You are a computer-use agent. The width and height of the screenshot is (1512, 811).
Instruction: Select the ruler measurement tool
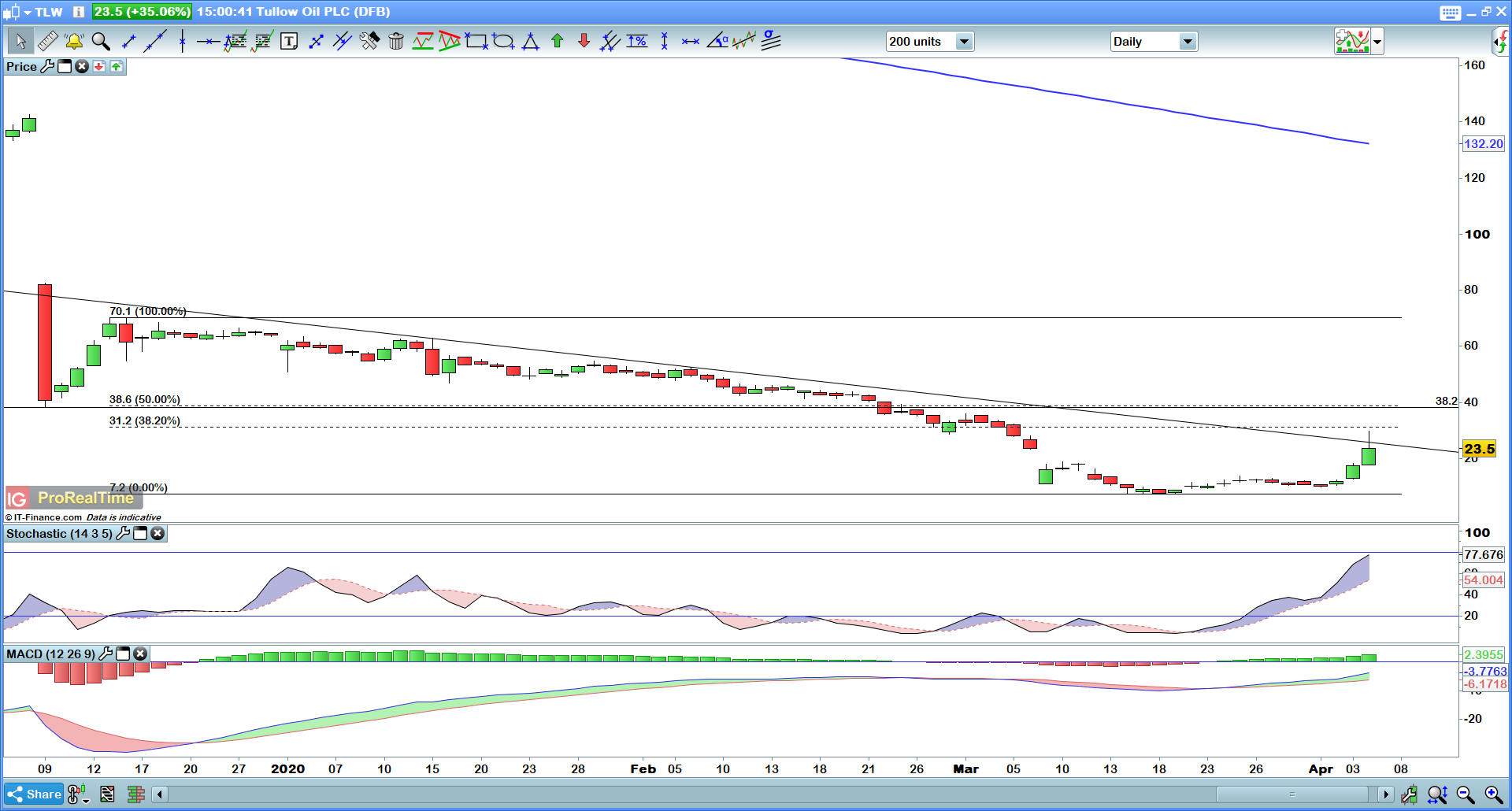point(47,41)
